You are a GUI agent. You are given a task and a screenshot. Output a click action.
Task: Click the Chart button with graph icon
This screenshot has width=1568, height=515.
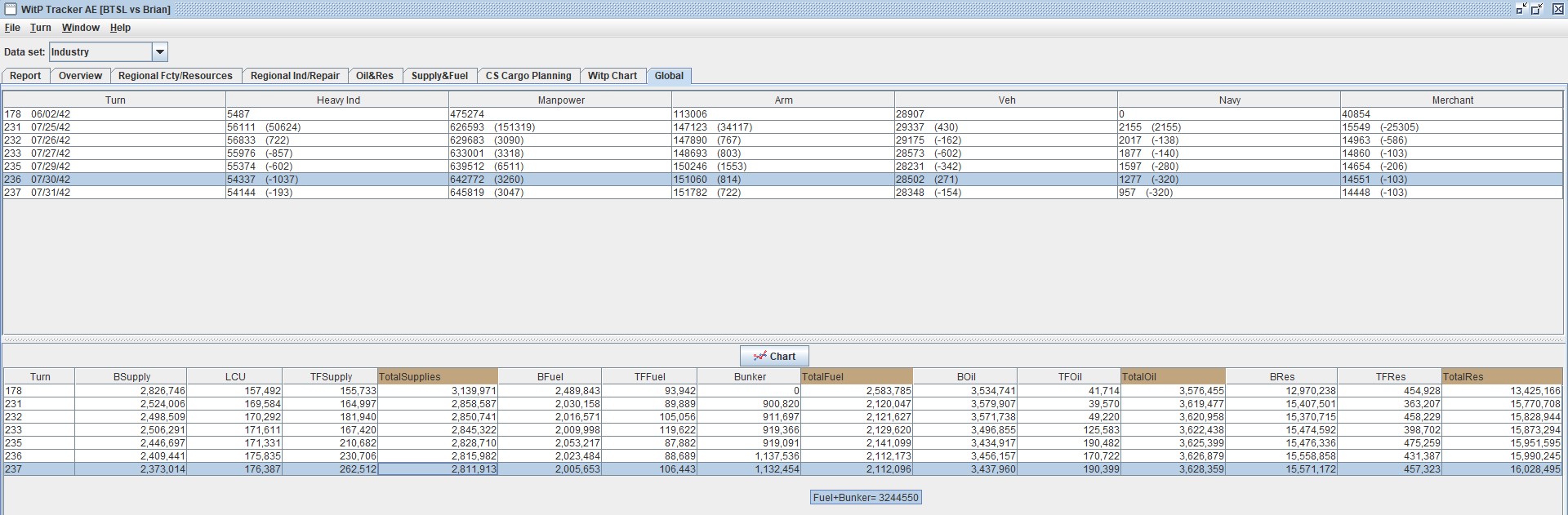[774, 356]
